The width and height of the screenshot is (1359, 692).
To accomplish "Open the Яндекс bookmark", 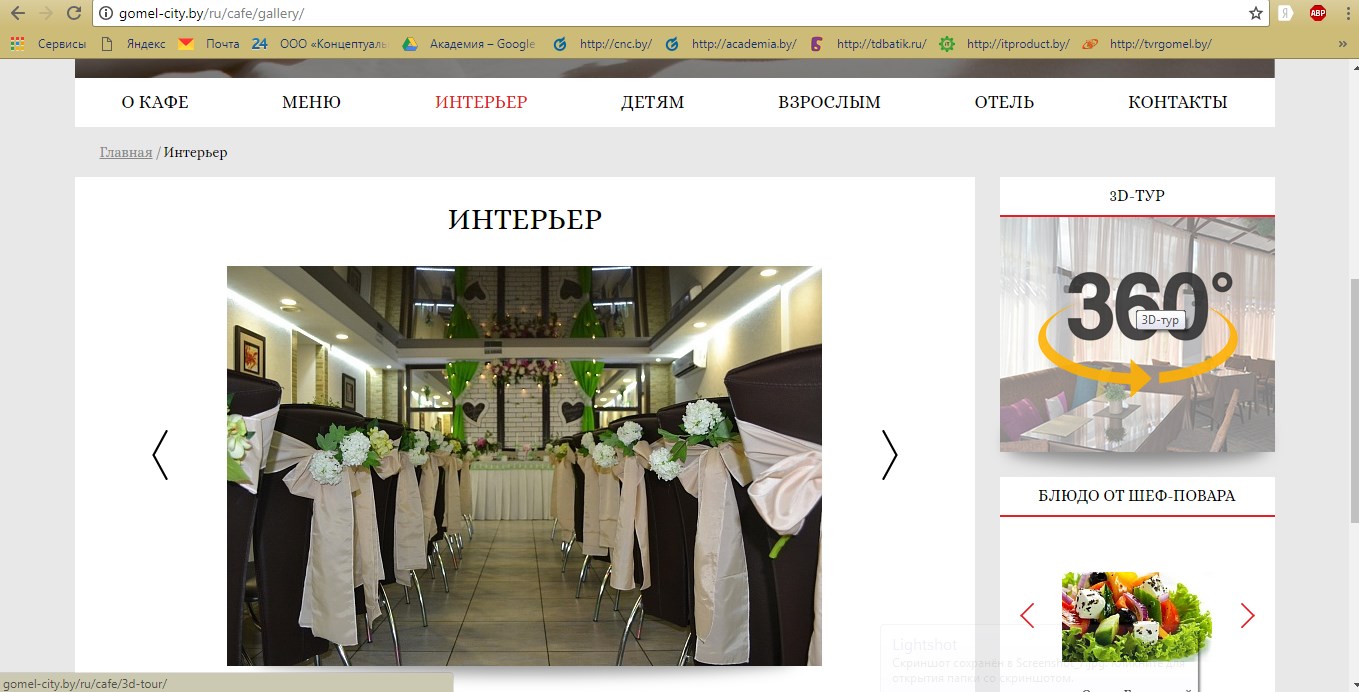I will tap(133, 44).
